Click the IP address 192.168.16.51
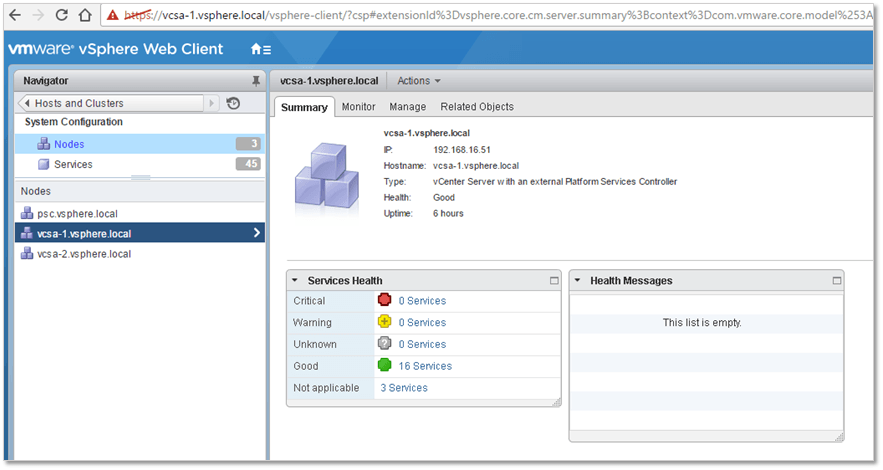Image resolution: width=883 pixels, height=470 pixels. [x=462, y=150]
